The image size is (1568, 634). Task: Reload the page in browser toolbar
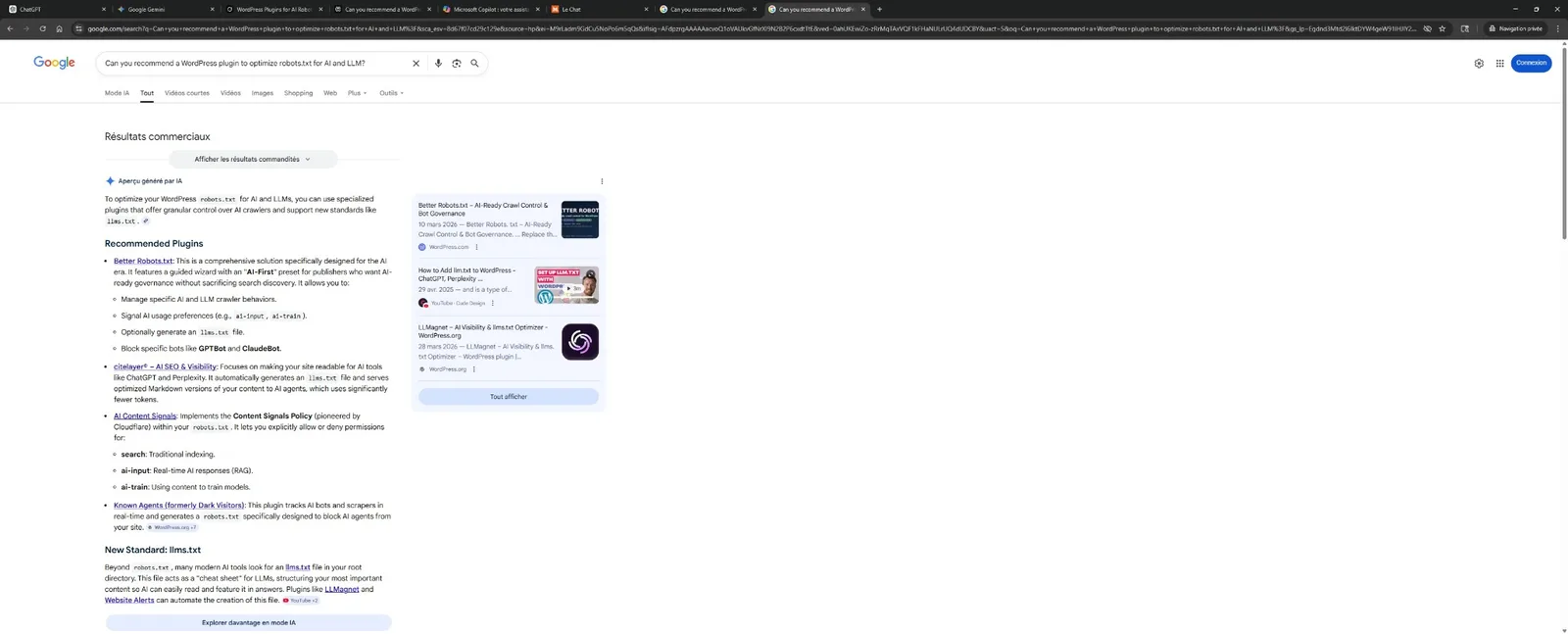click(42, 28)
